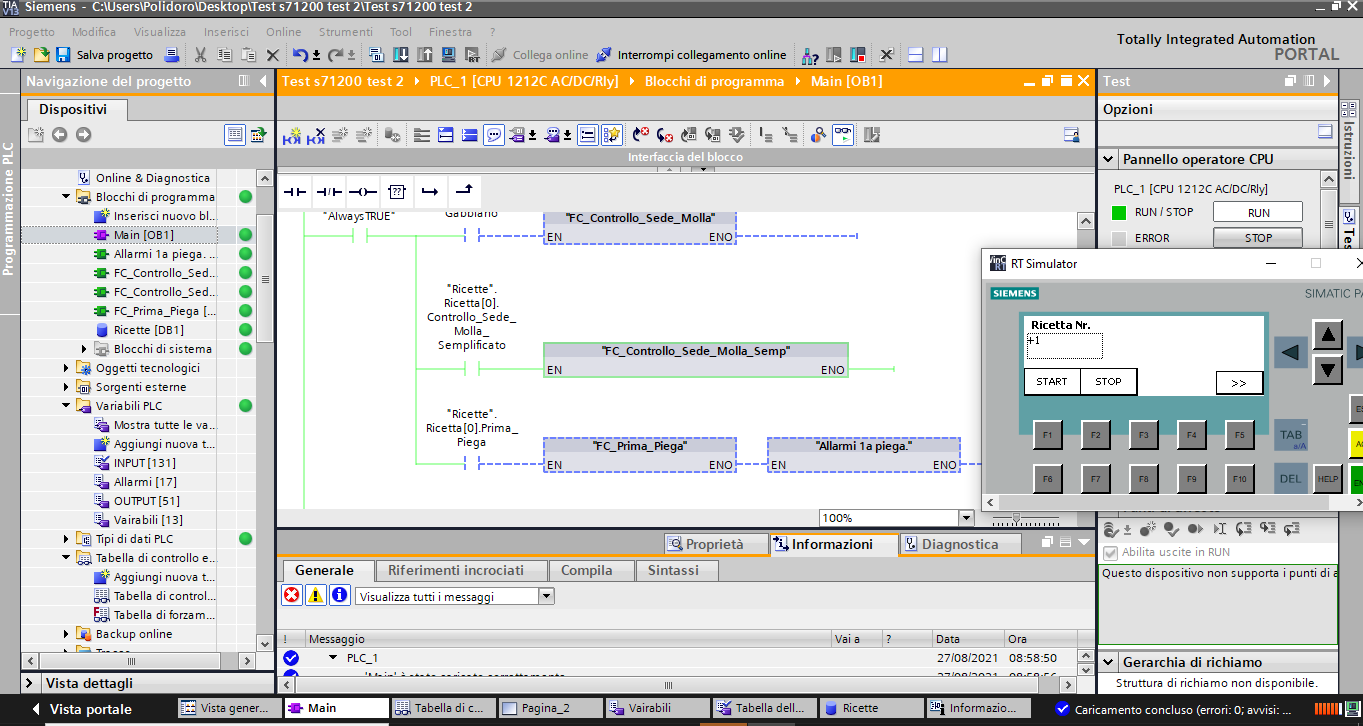This screenshot has height=726, width=1363.
Task: Go back in project tree navigation
Action: (60, 134)
